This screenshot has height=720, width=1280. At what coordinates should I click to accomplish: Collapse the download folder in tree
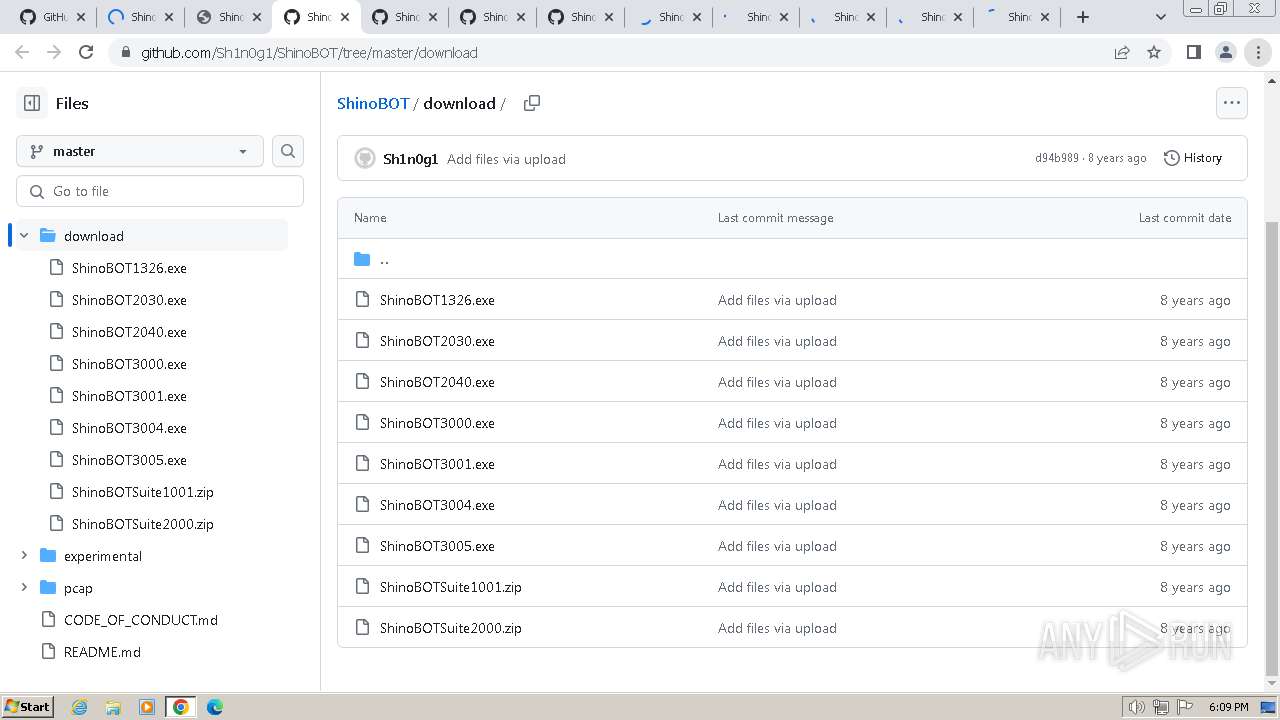pyautogui.click(x=24, y=236)
